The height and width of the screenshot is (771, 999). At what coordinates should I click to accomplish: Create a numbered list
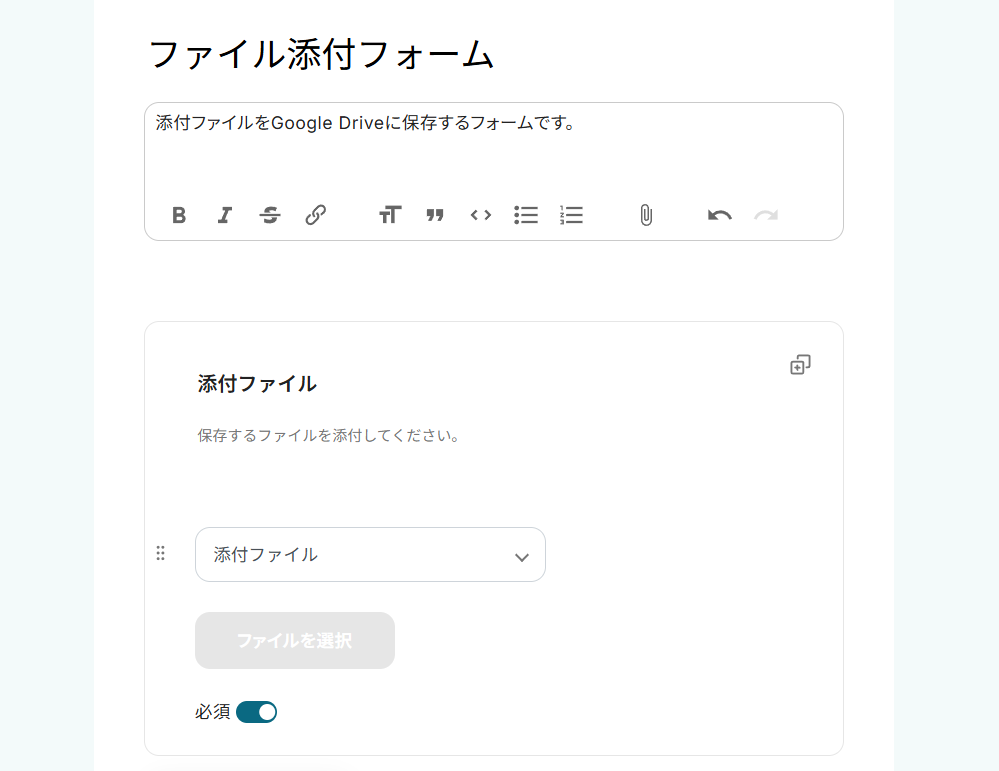coord(571,215)
